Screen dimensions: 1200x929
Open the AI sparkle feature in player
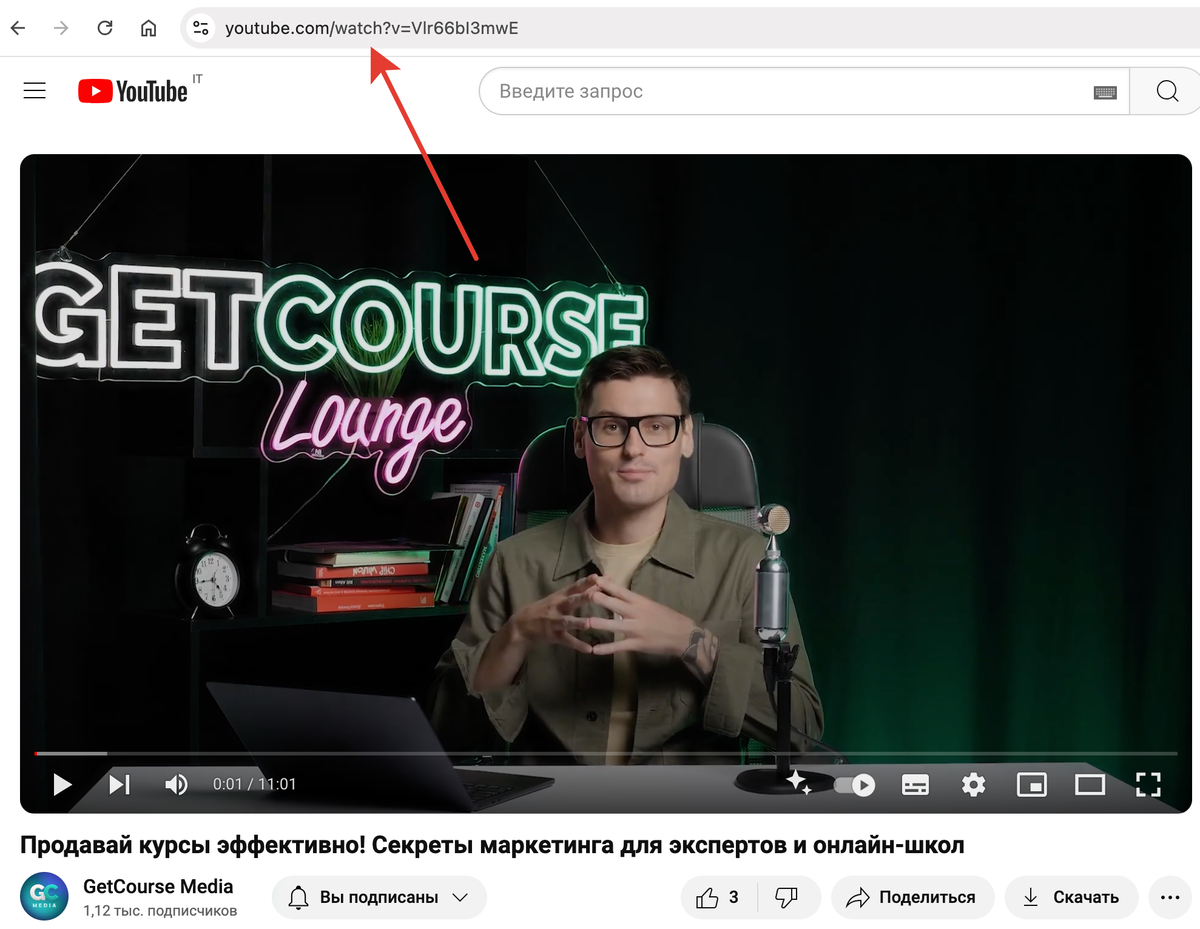click(x=799, y=783)
